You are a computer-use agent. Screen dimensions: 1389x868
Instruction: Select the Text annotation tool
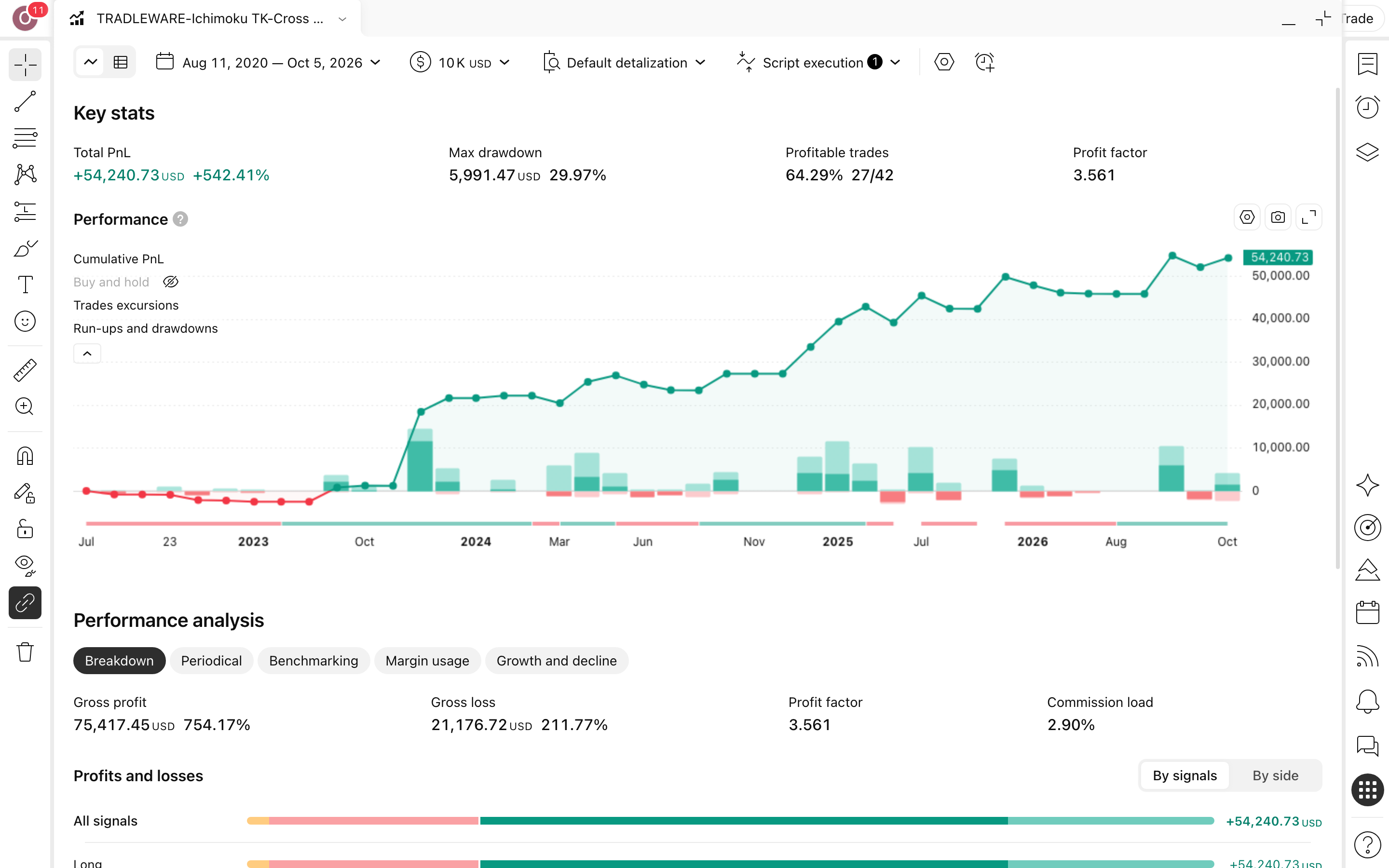pyautogui.click(x=25, y=285)
